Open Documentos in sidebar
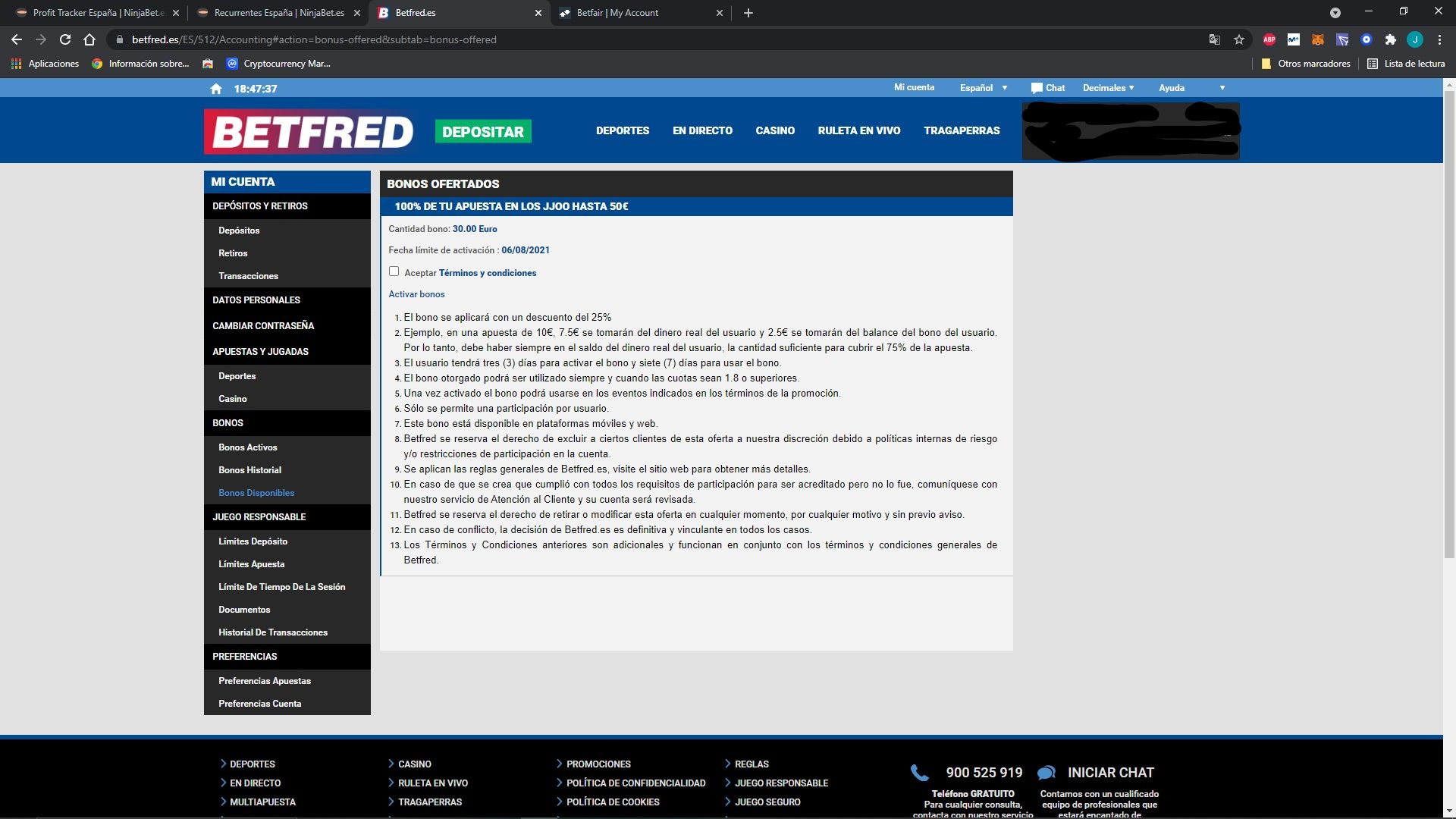Image resolution: width=1456 pixels, height=819 pixels. (x=244, y=610)
